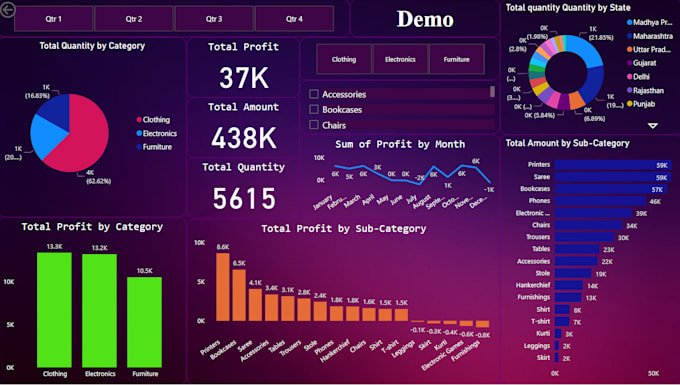The width and height of the screenshot is (680, 385).
Task: Click the green Electronics profit bar
Action: 99,311
